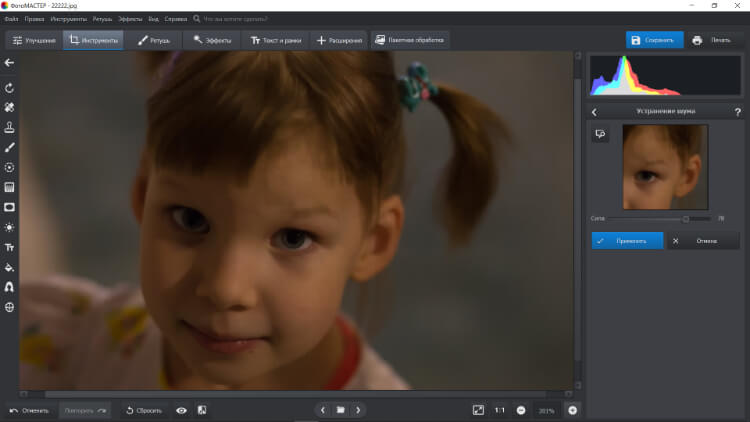The height and width of the screenshot is (422, 750).
Task: Select the text tool in left sidebar
Action: coord(9,247)
